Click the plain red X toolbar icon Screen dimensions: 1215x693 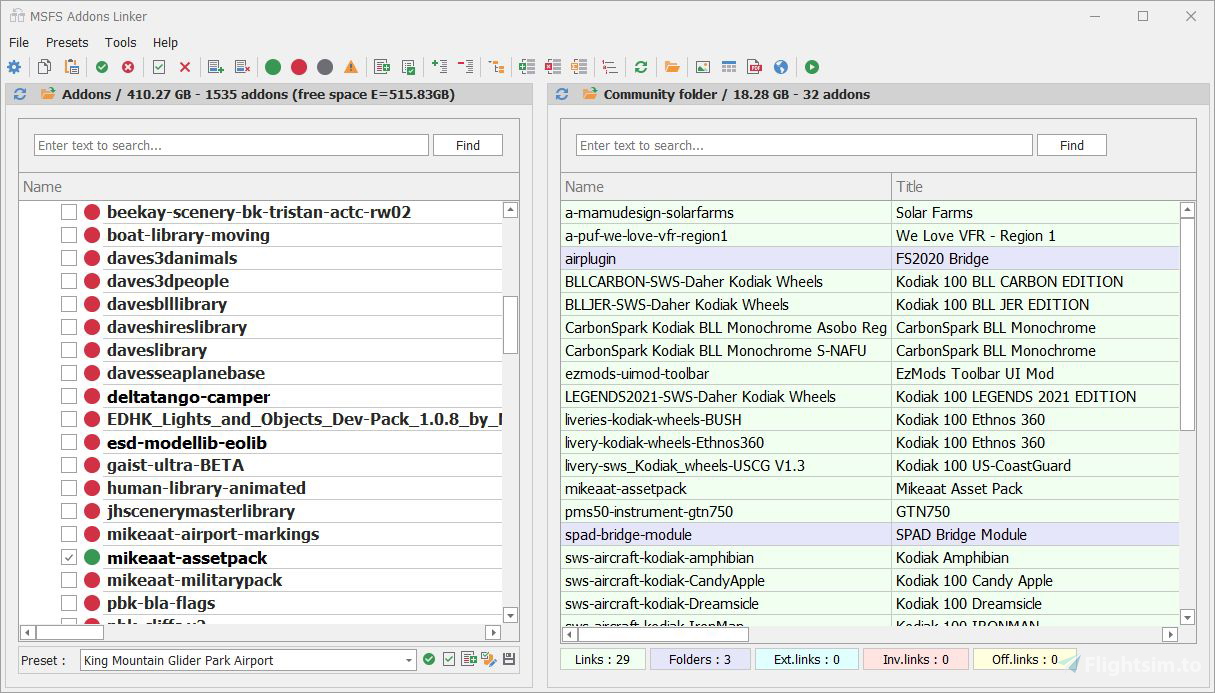185,67
